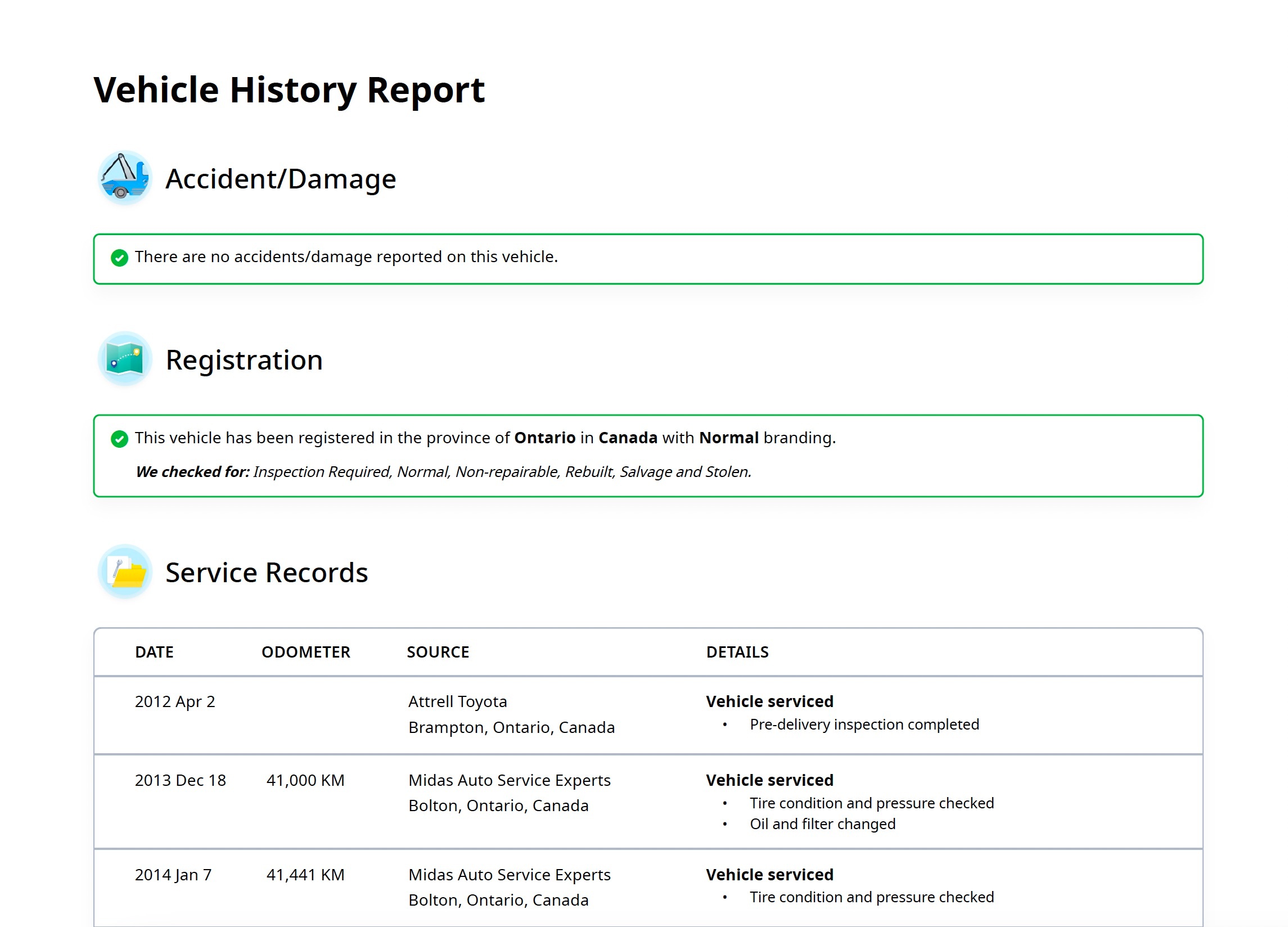
Task: Click the bold Ontario province text
Action: pyautogui.click(x=544, y=438)
